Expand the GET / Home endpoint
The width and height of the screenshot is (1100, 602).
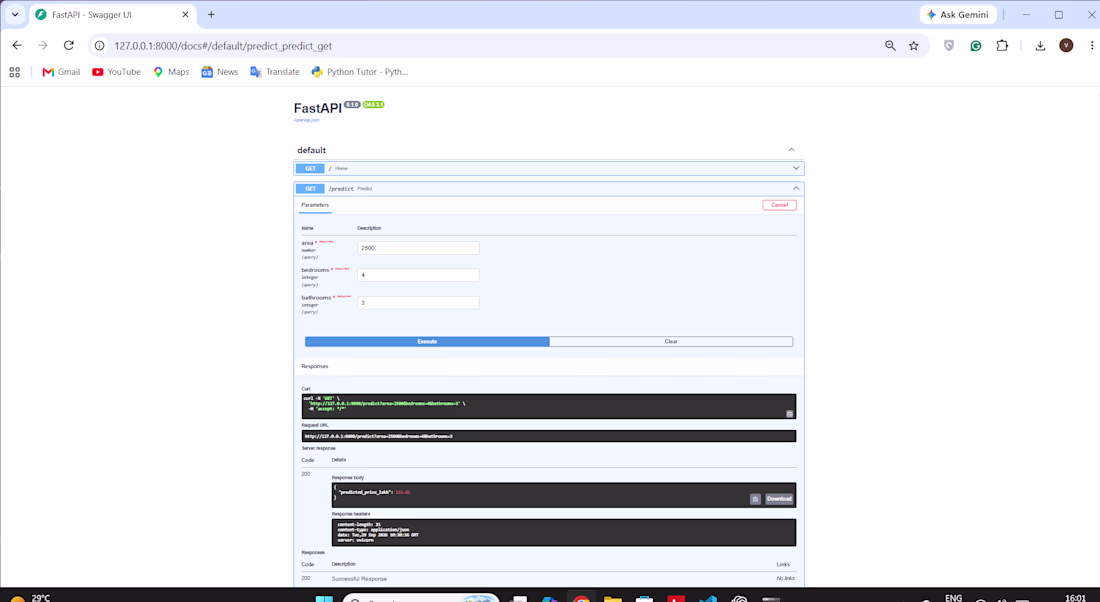click(549, 168)
